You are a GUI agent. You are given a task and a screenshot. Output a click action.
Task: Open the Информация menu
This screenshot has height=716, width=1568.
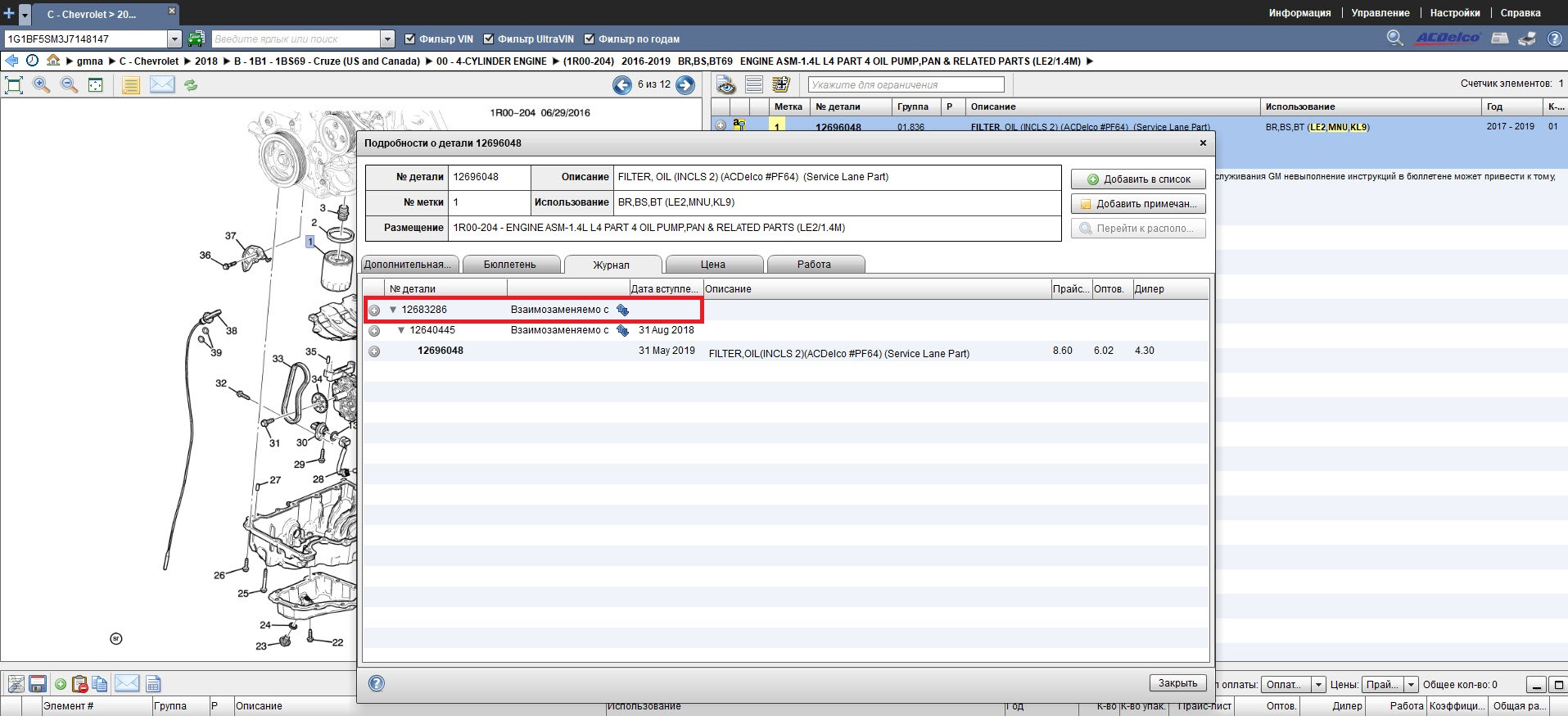[x=1299, y=13]
